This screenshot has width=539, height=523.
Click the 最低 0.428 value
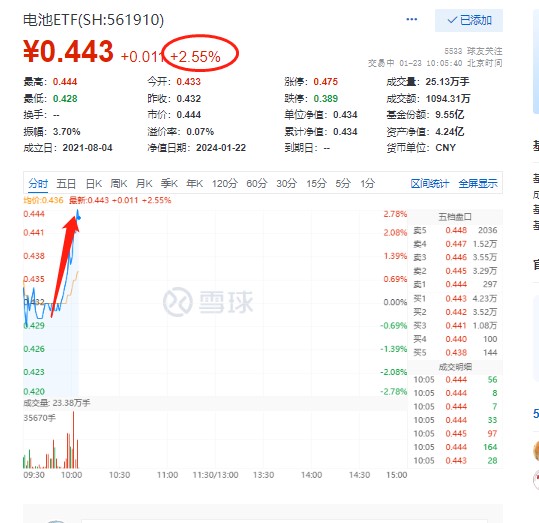[x=65, y=99]
